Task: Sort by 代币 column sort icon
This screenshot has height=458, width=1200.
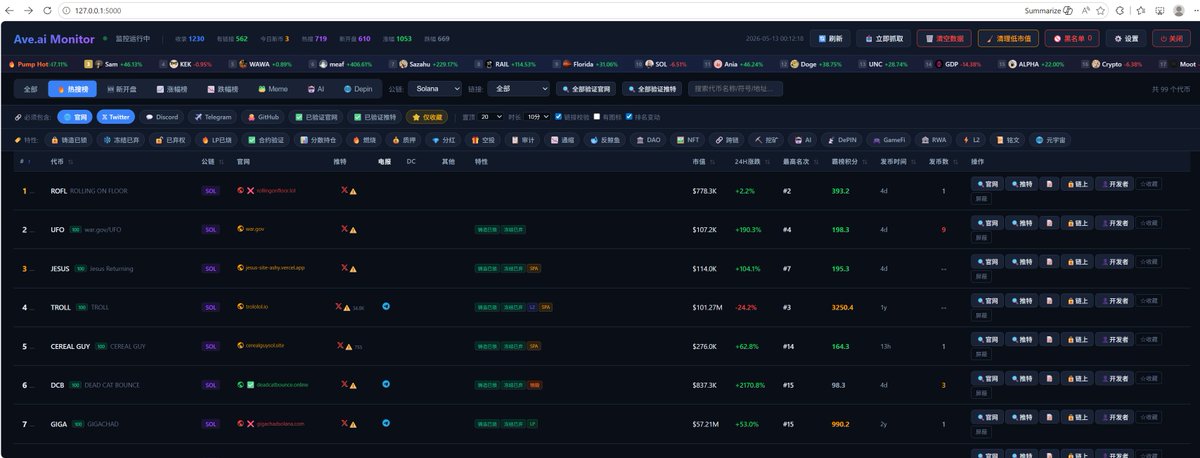Action: [71, 160]
